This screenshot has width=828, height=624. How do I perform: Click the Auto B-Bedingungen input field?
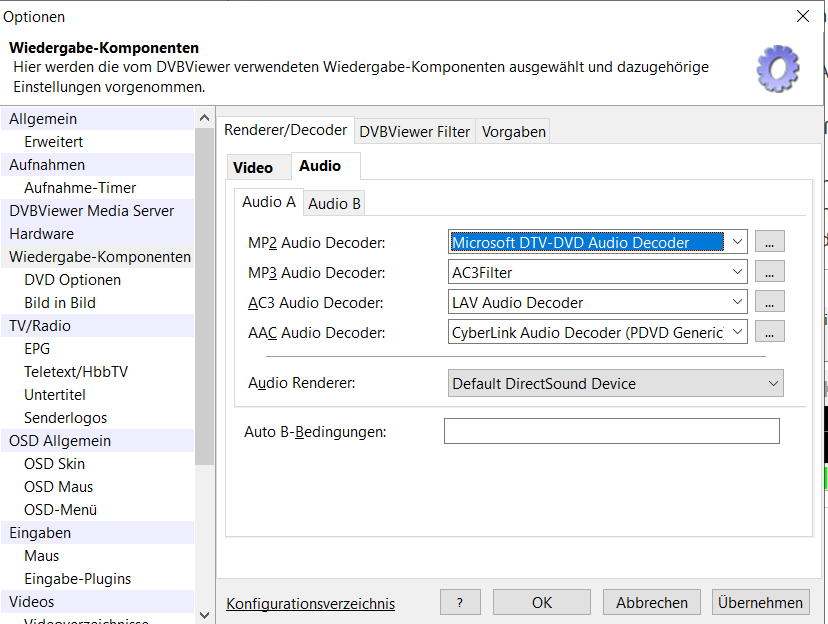tap(611, 431)
